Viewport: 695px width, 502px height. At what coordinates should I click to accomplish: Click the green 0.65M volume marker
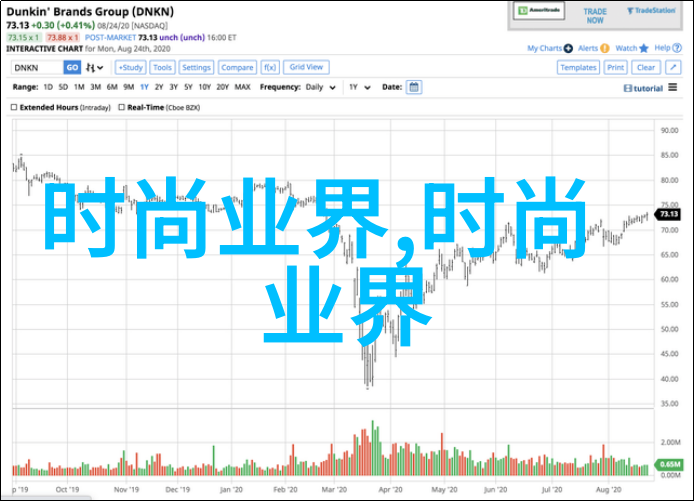click(669, 464)
